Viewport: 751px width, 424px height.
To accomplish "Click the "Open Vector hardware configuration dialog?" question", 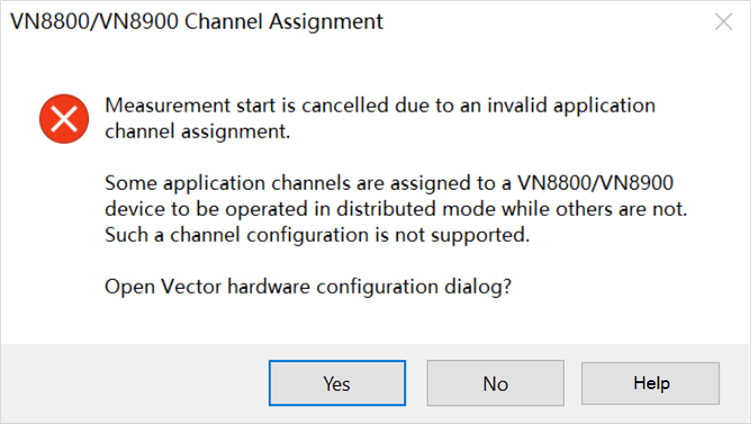I will pos(309,286).
